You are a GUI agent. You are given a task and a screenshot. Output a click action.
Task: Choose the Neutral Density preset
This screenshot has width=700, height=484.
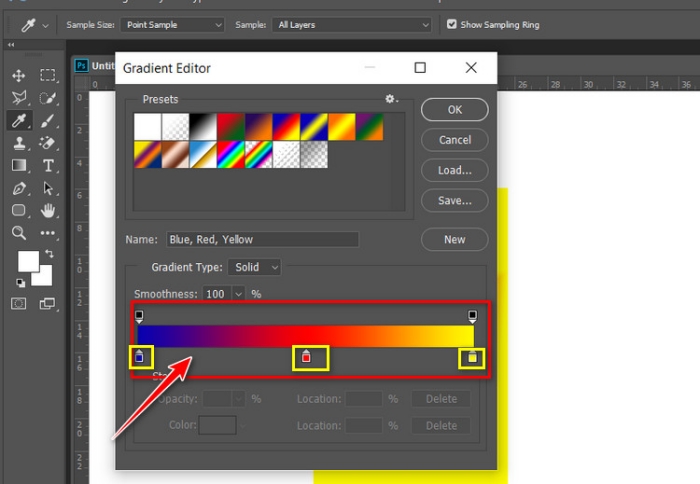coord(314,154)
